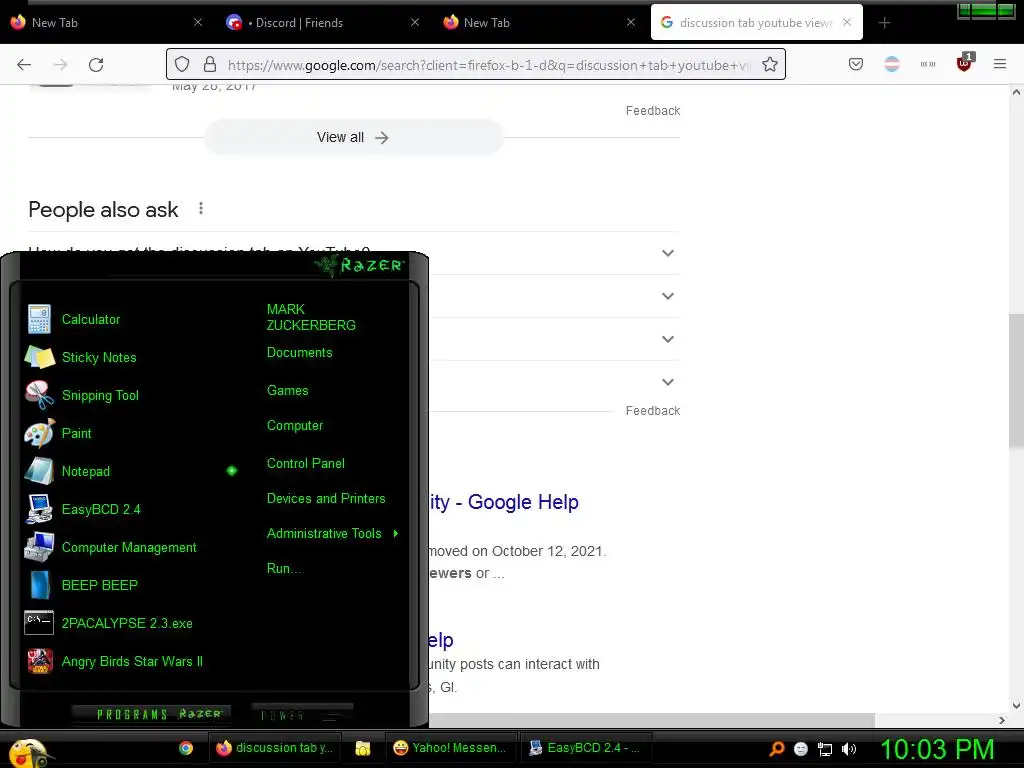Open the uBlock Origin extension popup
Screen dimensions: 1024x768
click(964, 63)
